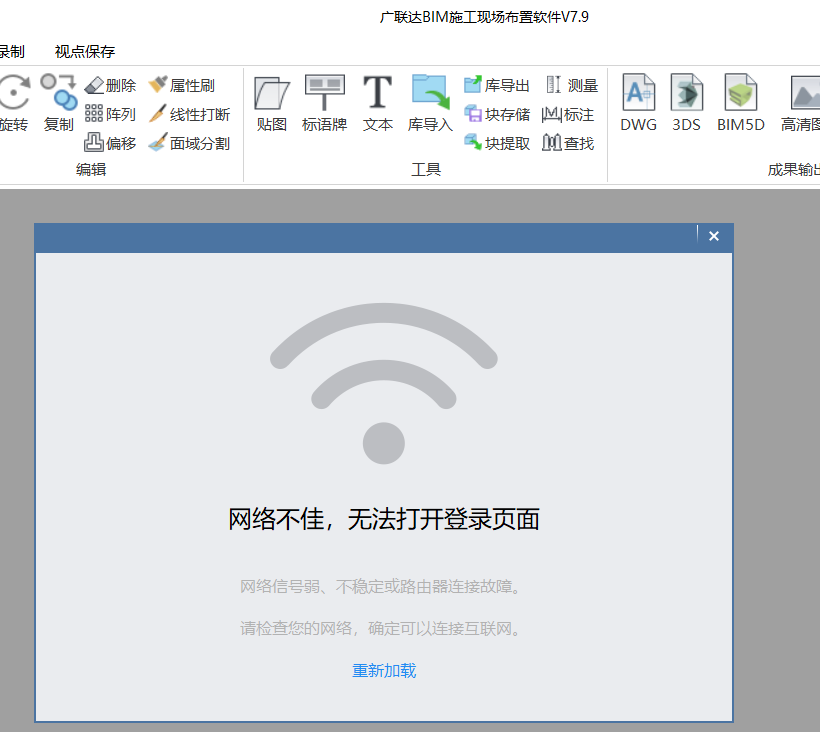Export to BIM5D
The height and width of the screenshot is (732, 820).
point(741,103)
